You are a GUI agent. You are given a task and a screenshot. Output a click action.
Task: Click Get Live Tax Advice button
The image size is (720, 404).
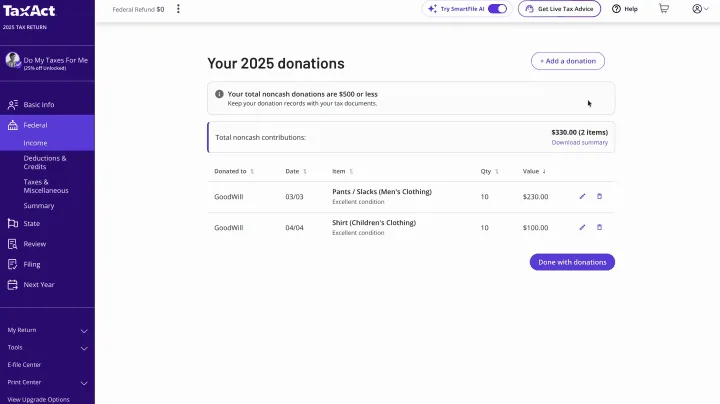pos(559,9)
